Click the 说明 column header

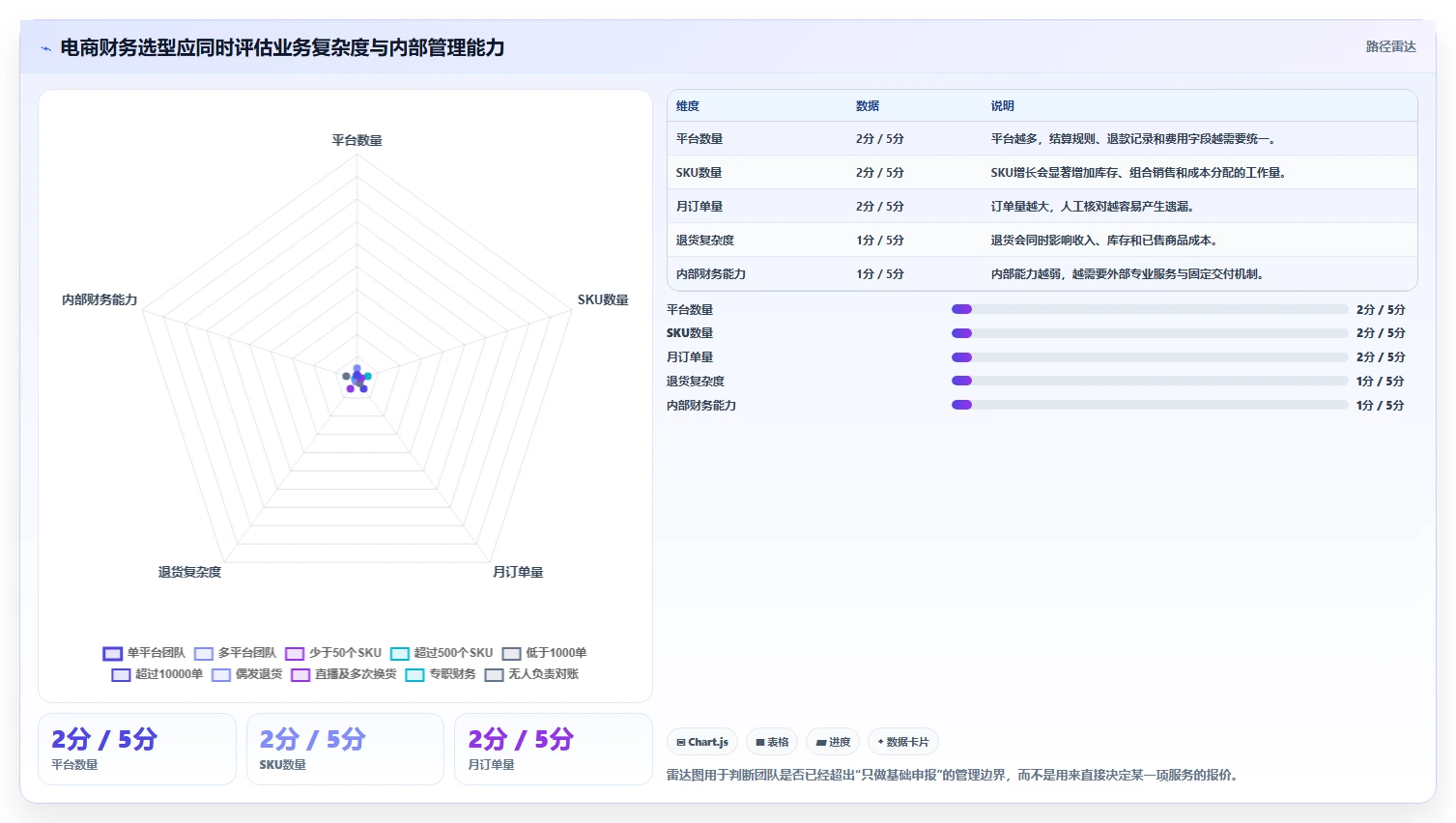point(1003,106)
